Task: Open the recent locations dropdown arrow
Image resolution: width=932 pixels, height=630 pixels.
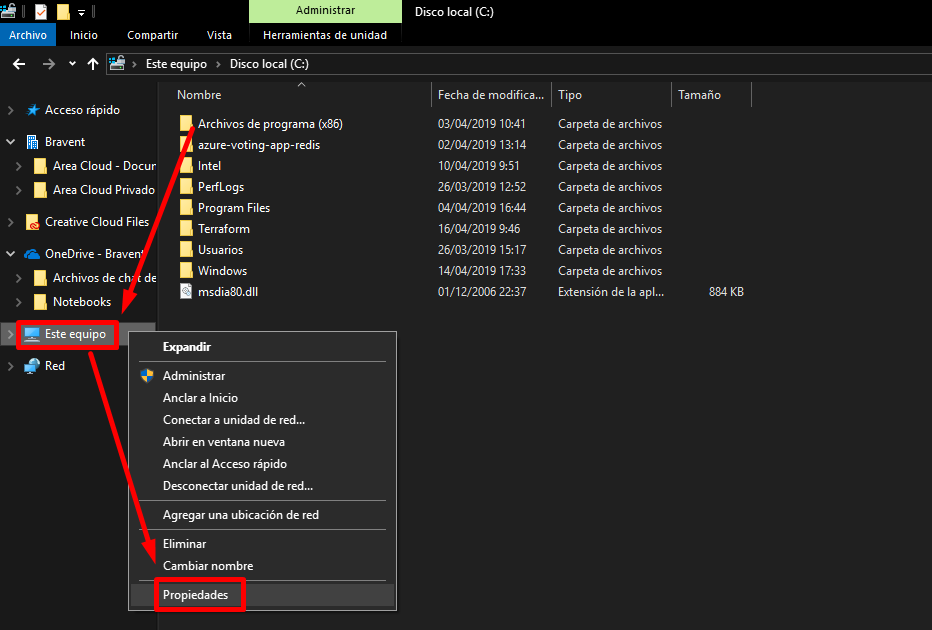Action: [73, 64]
